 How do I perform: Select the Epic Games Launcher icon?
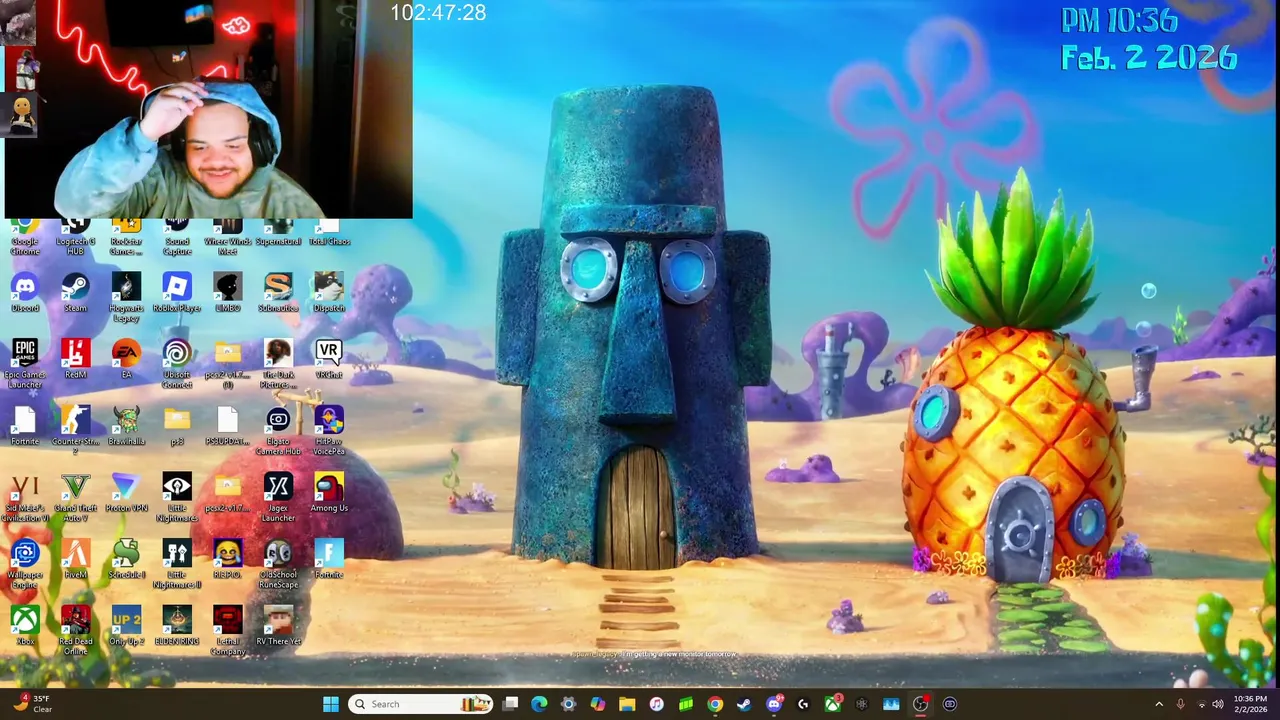pos(25,364)
